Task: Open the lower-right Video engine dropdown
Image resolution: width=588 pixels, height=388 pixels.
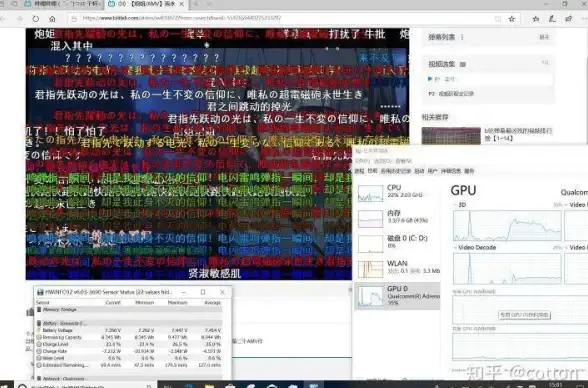Action: [576, 247]
